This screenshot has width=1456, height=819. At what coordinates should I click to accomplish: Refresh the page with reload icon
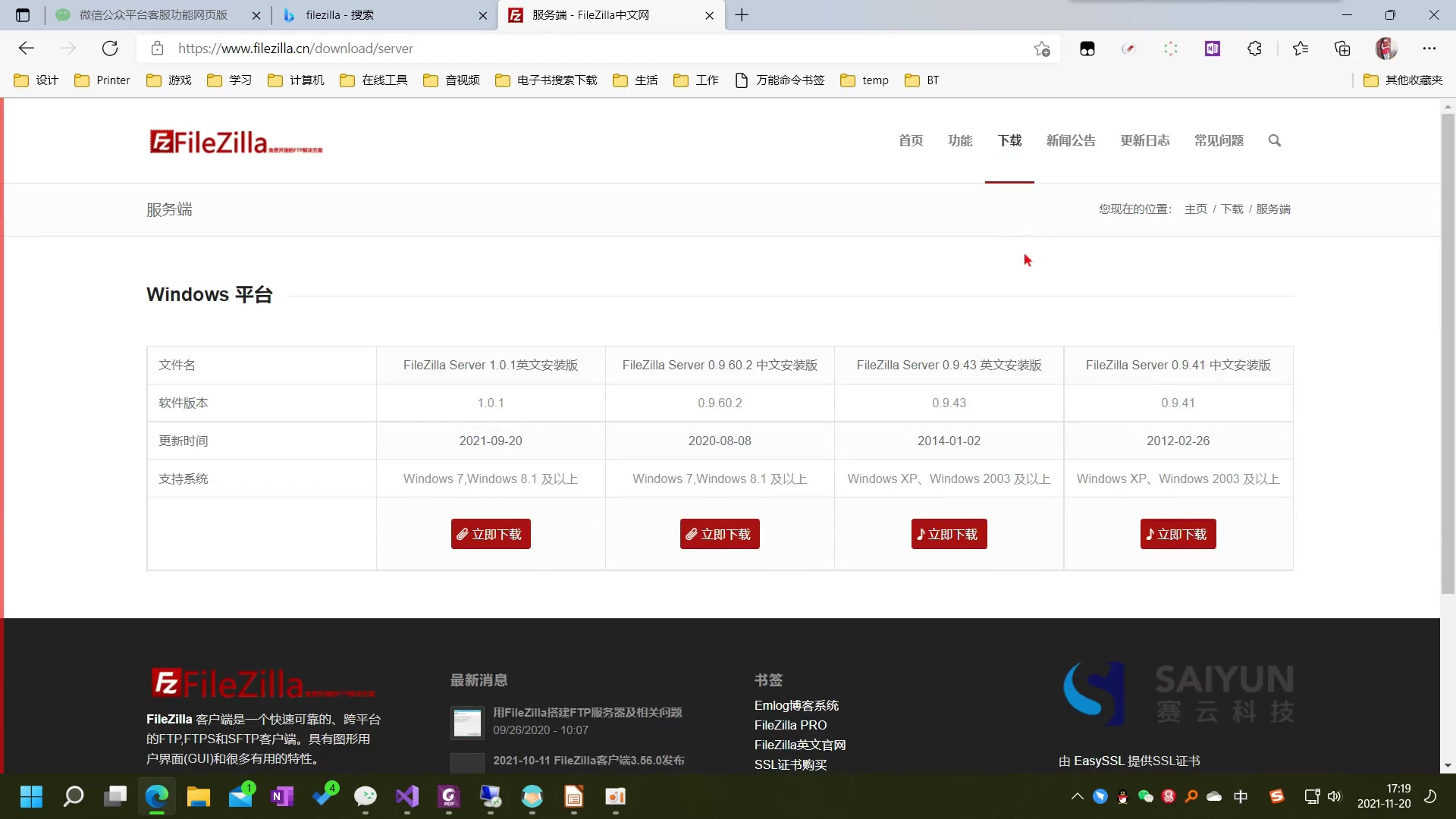click(x=110, y=49)
